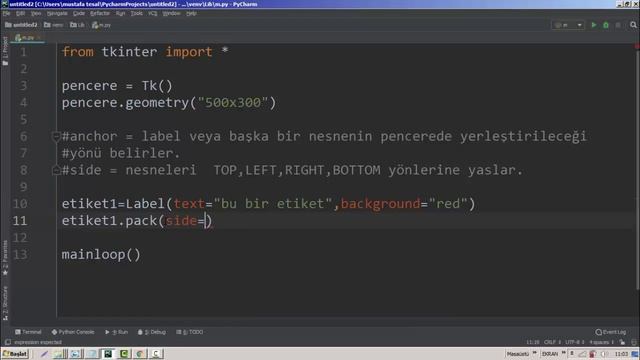Open the Window menu
The height and width of the screenshot is (360, 640).
171,13
